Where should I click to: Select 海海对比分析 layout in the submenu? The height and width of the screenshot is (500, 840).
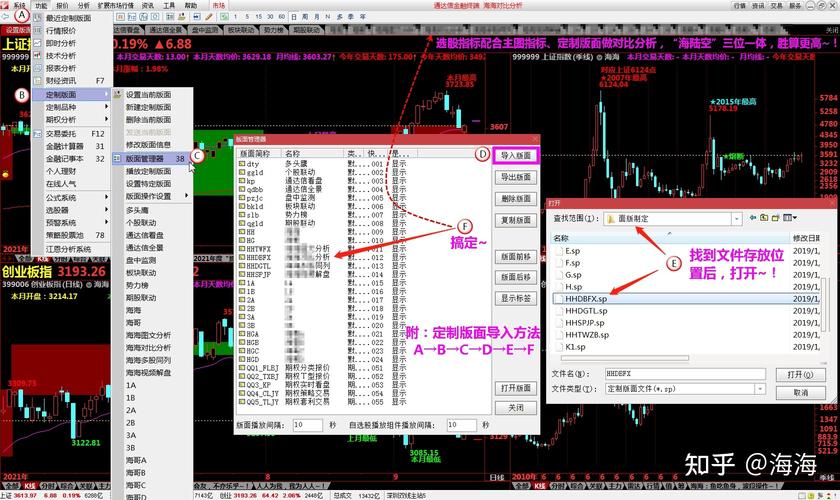[152, 348]
